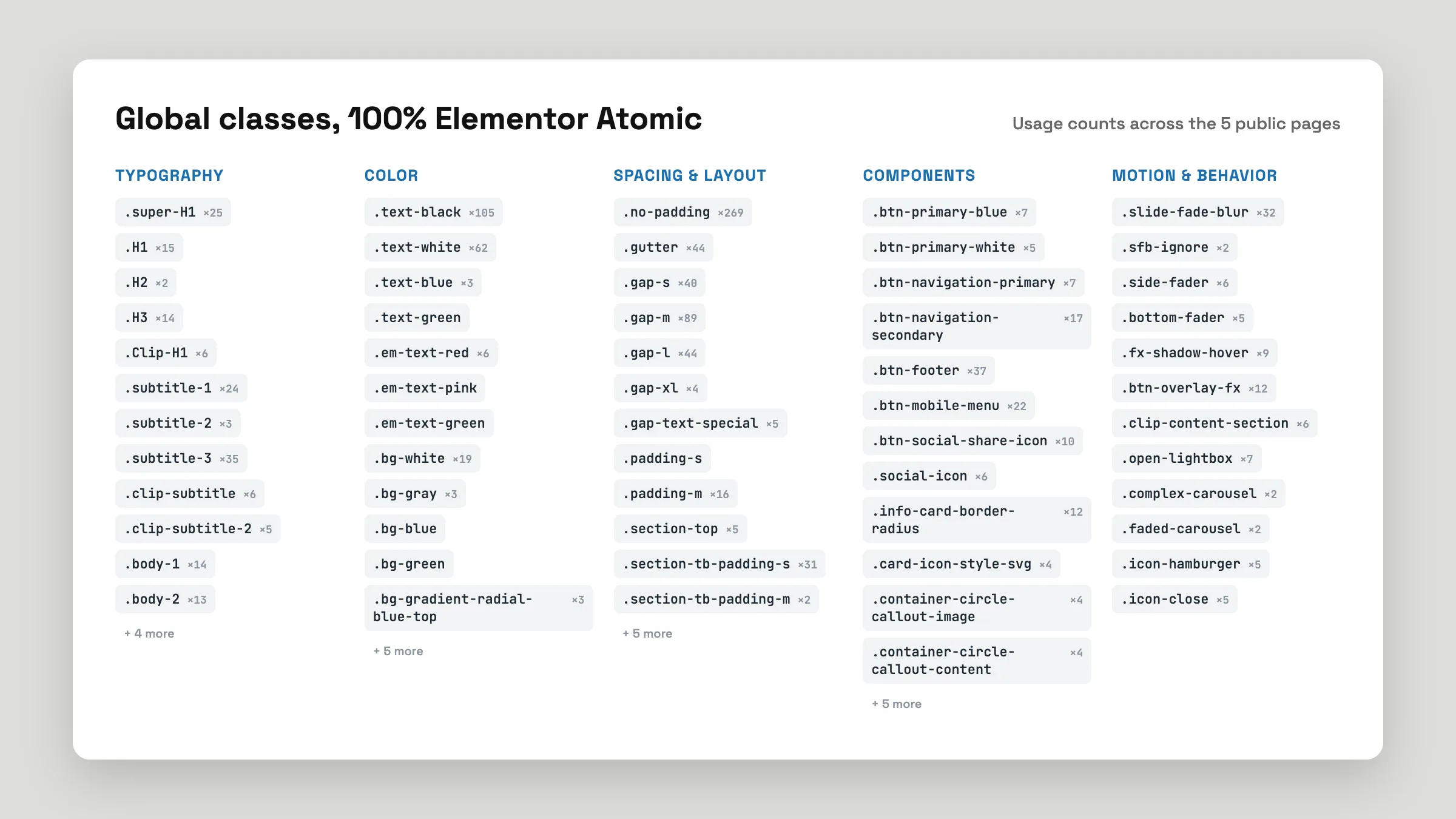1456x819 pixels.
Task: Expand '+ 5 more' under Spacing & Layout
Action: point(647,633)
